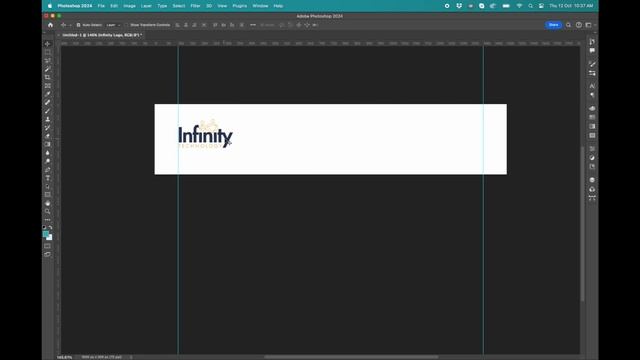Select the History Brush tool
Screen dimensions: 640x360
click(47, 128)
